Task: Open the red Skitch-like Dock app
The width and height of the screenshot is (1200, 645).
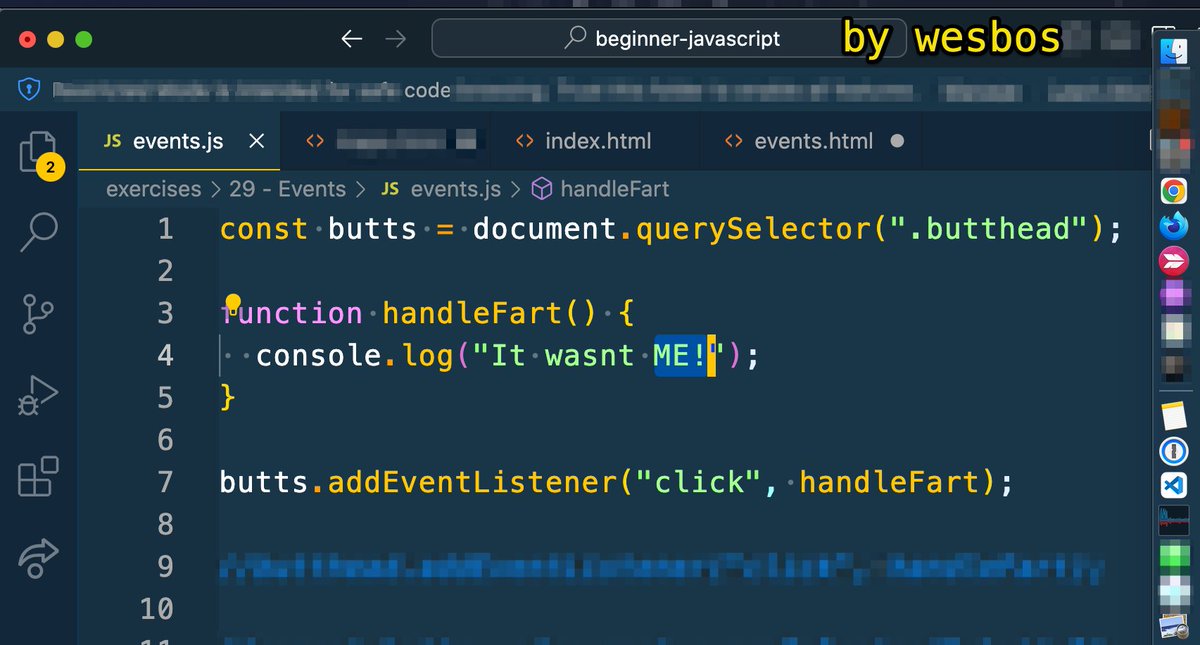Action: coord(1173,262)
